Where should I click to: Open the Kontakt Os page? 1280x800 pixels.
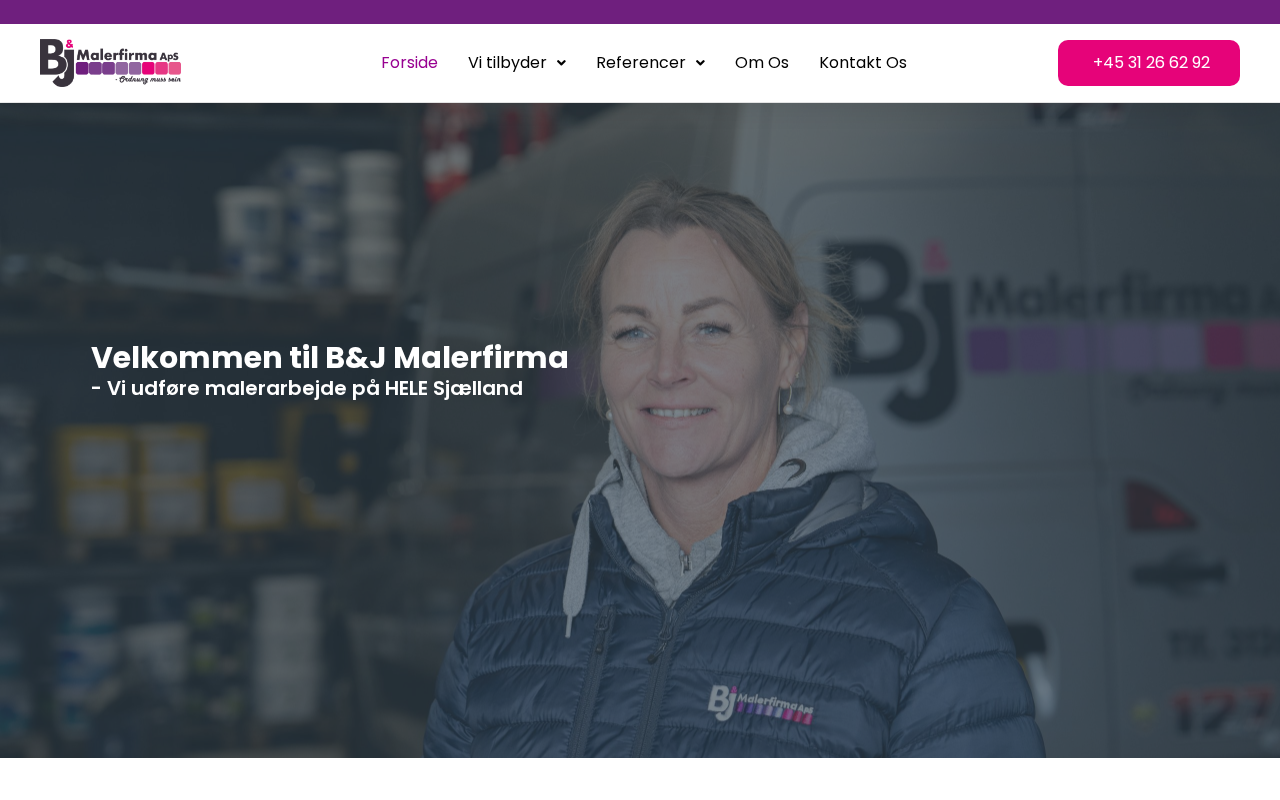click(863, 63)
